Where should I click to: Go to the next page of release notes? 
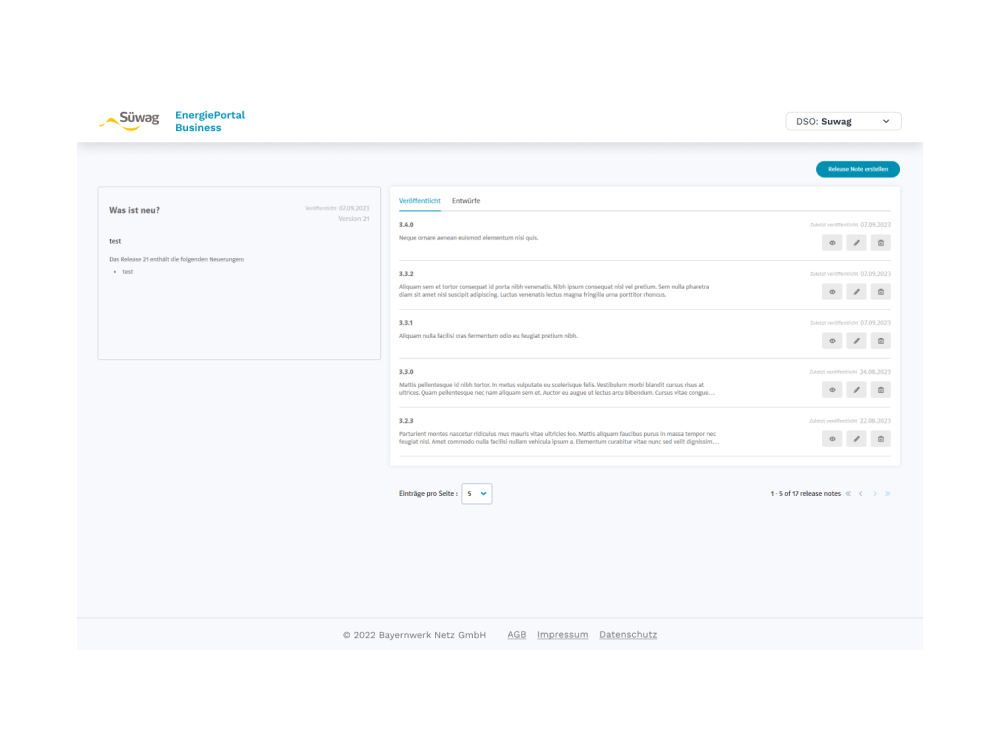(x=874, y=493)
